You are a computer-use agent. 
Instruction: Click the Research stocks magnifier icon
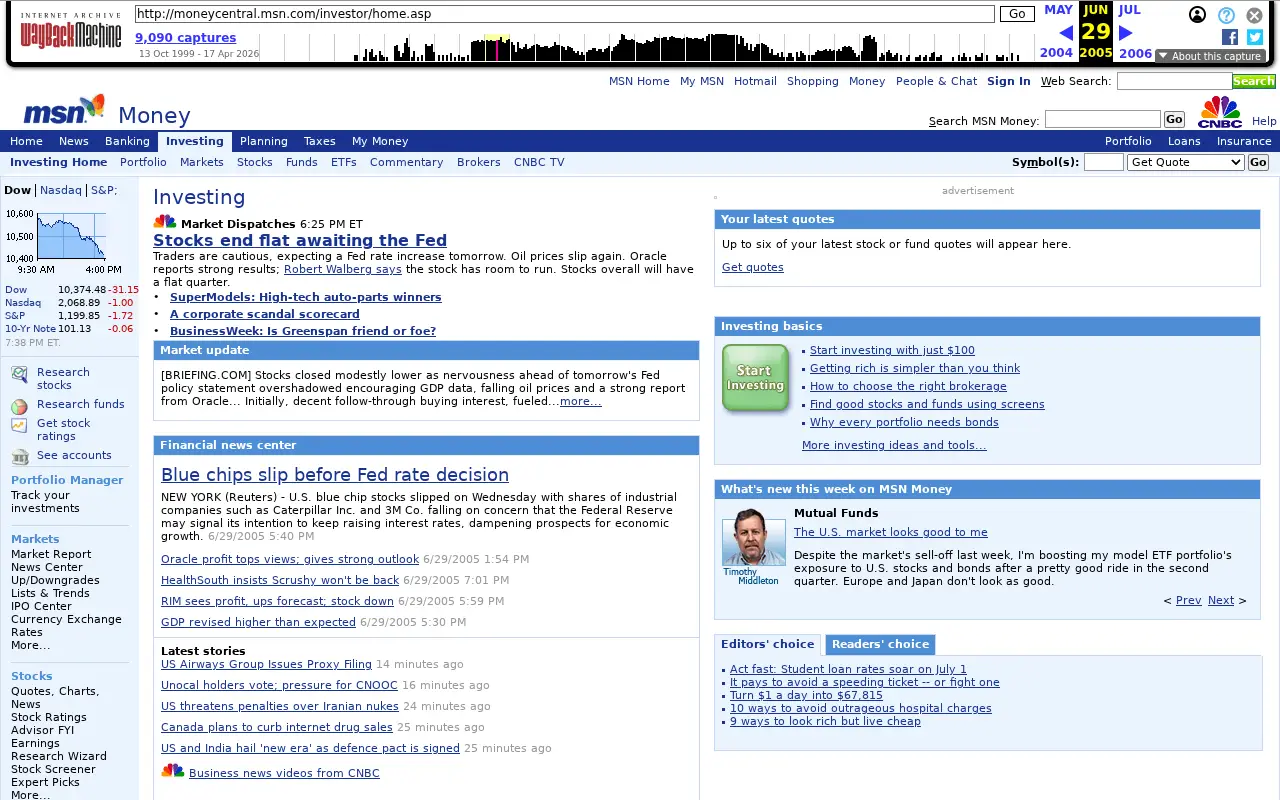click(20, 375)
